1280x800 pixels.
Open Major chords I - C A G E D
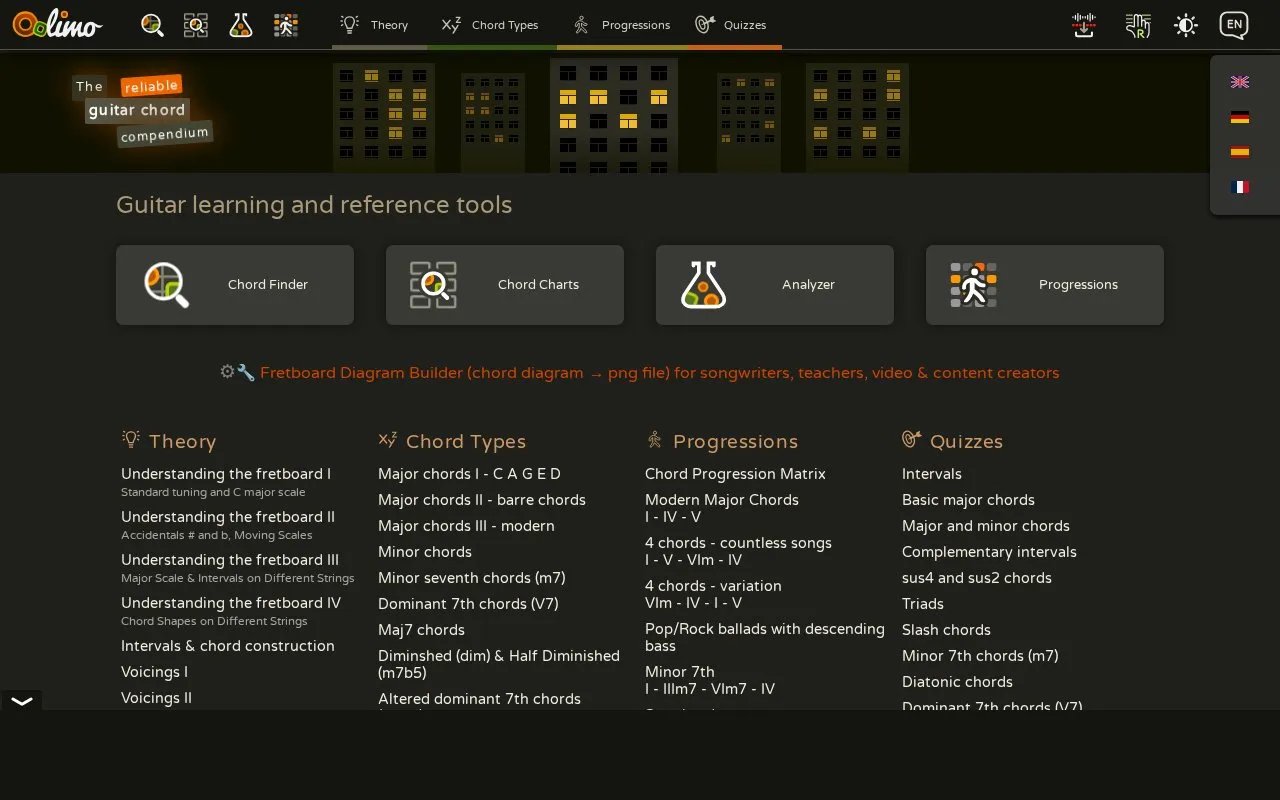click(x=469, y=474)
